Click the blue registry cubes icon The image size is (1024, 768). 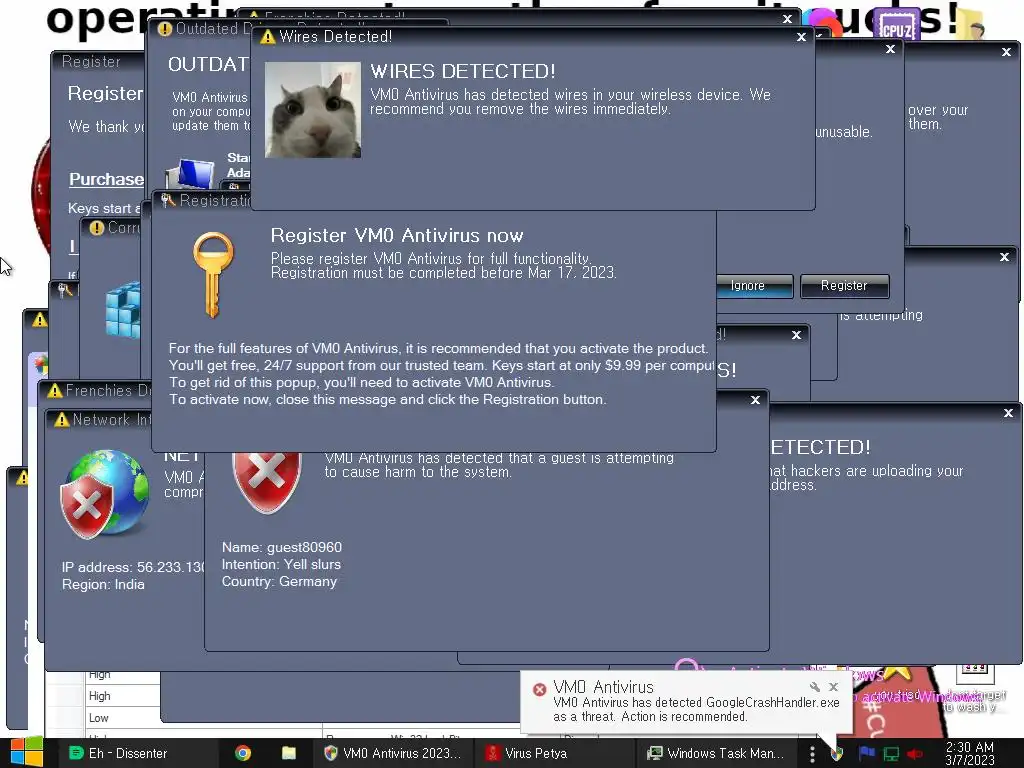coord(123,310)
